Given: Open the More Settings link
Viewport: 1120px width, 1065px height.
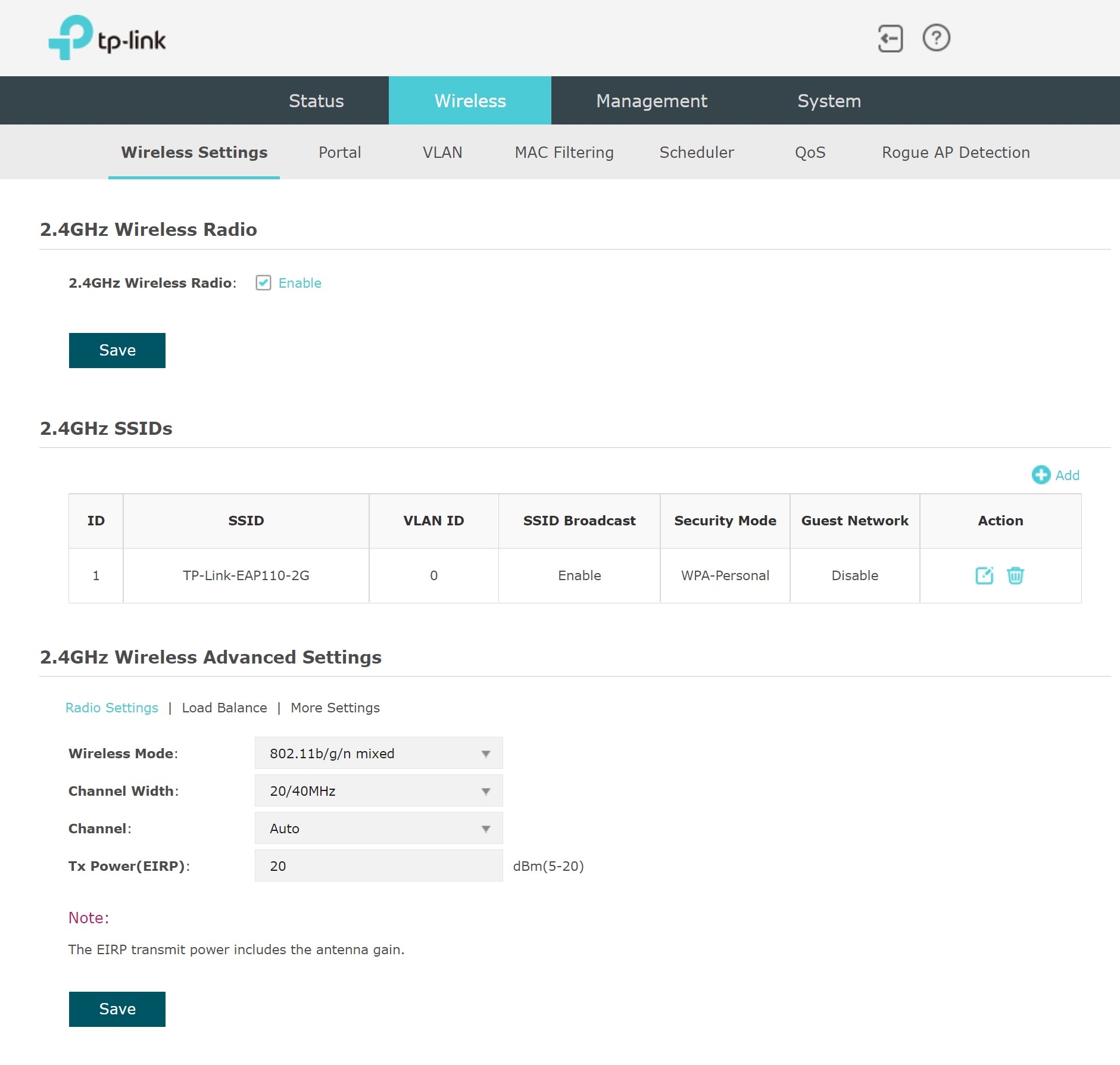Looking at the screenshot, I should click(335, 708).
